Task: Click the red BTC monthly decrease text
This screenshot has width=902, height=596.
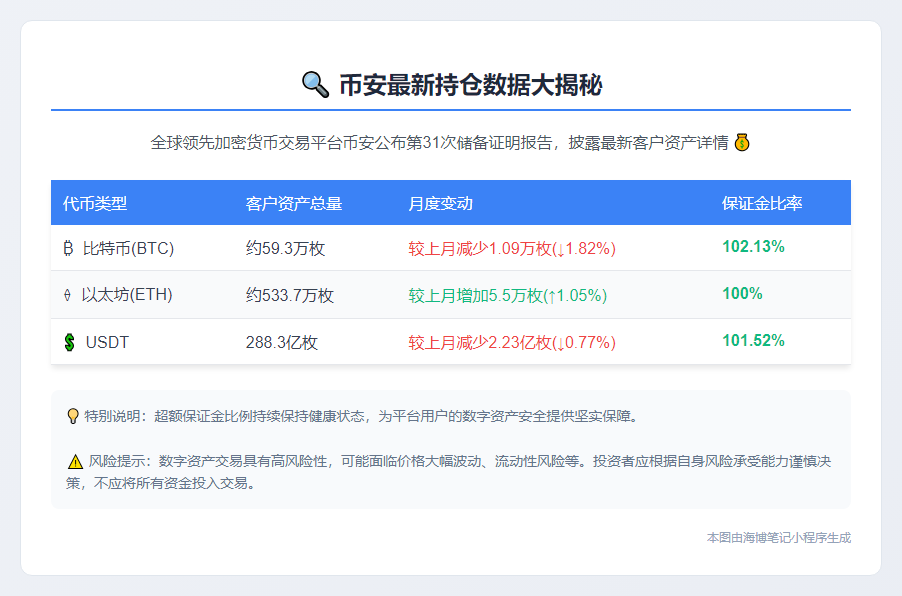Action: point(511,248)
